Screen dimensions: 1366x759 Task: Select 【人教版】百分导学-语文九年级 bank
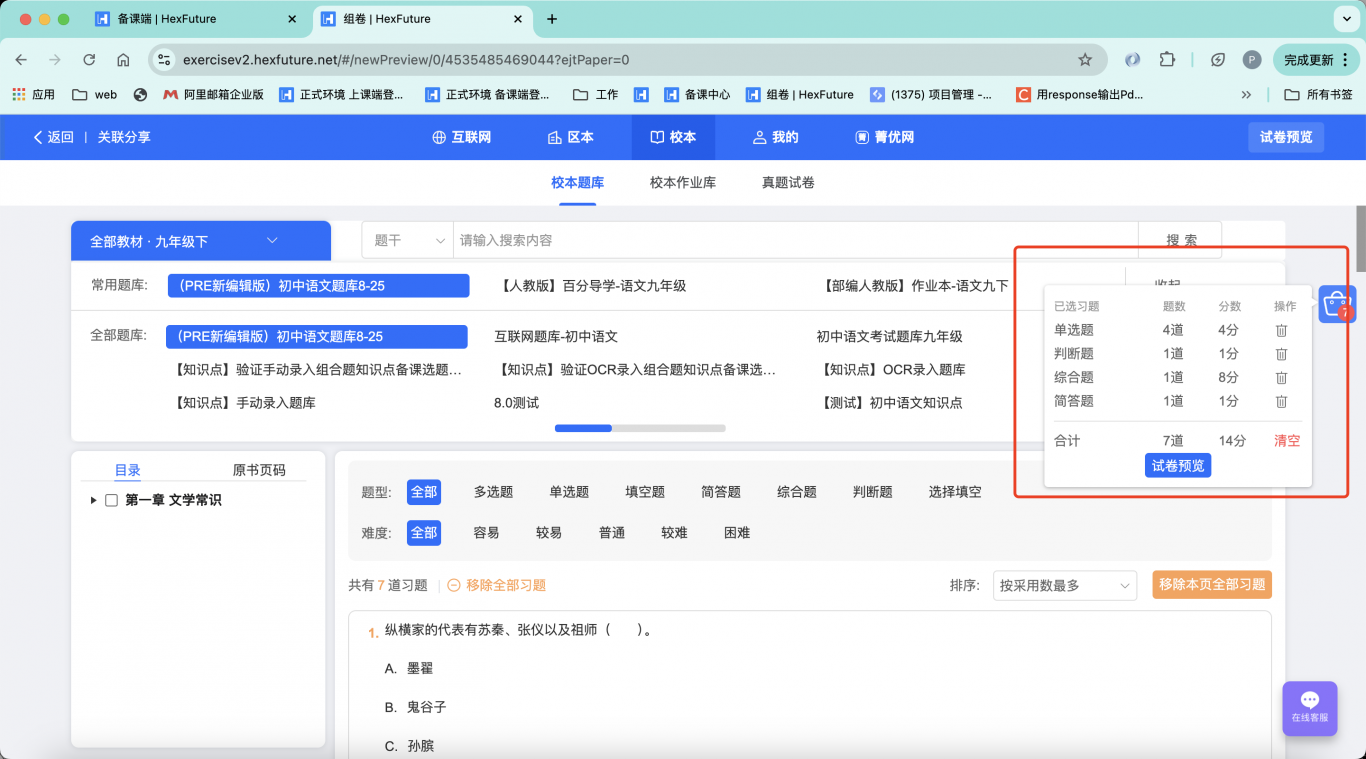(594, 286)
